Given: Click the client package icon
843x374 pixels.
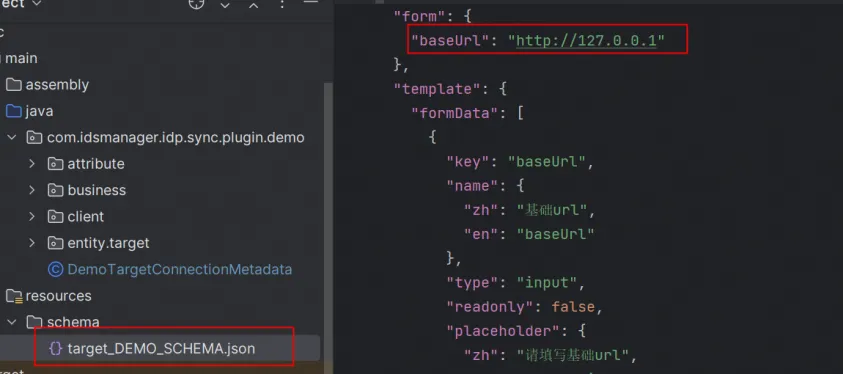Looking at the screenshot, I should pos(55,217).
